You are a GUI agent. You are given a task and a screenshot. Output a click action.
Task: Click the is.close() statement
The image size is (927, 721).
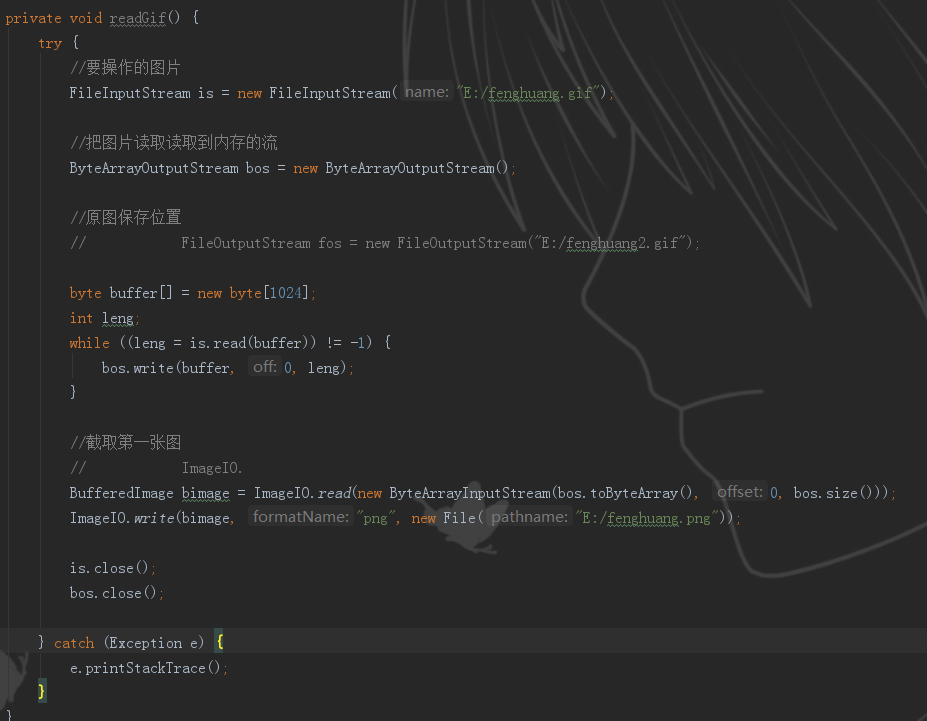[x=113, y=568]
